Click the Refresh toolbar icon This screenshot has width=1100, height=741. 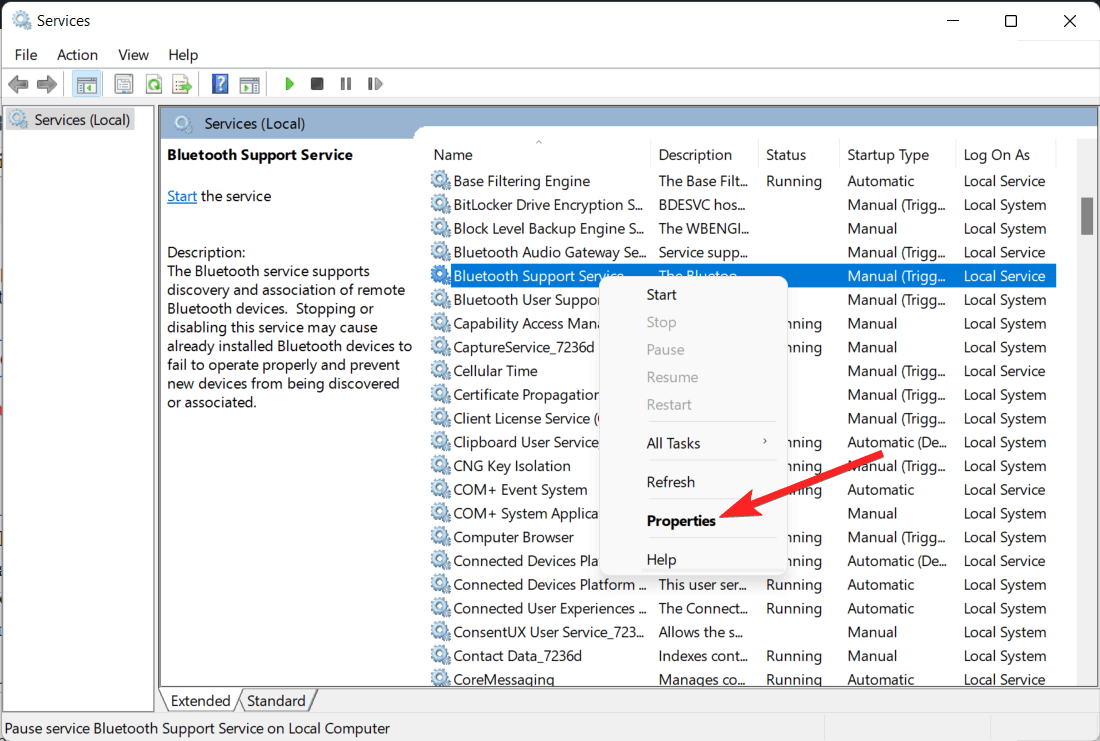[x=153, y=84]
